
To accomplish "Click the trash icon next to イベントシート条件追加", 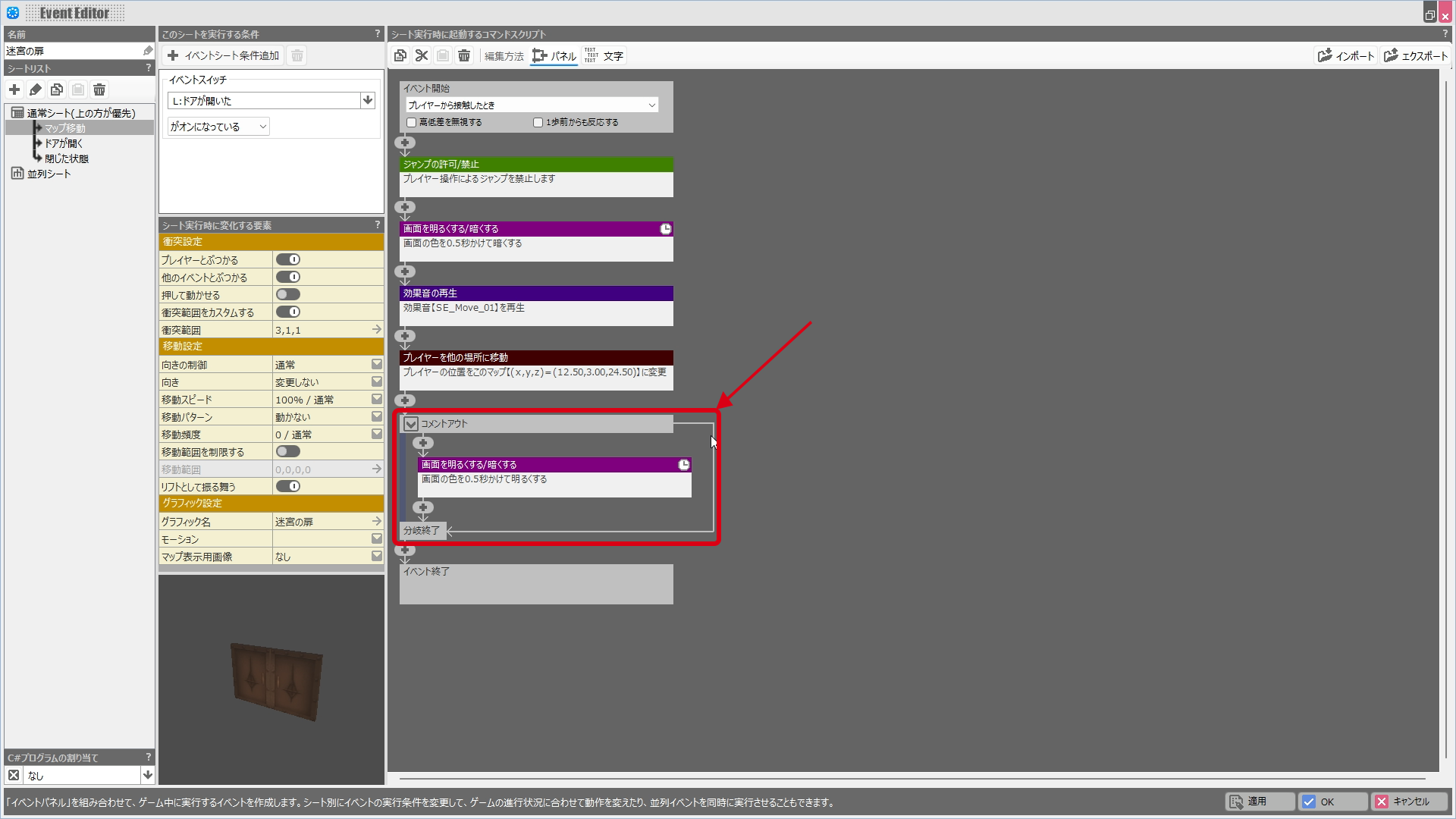I will click(x=297, y=55).
